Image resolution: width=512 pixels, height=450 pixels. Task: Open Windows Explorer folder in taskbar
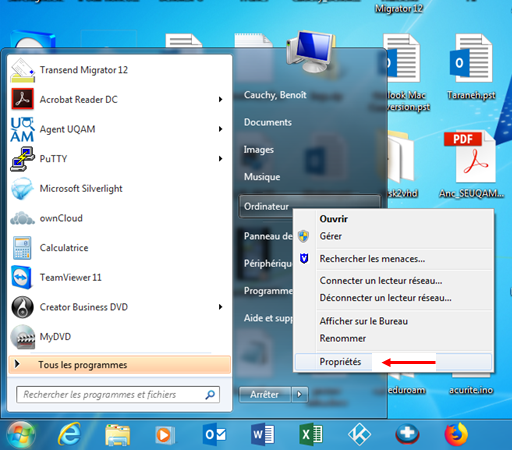coord(117,435)
